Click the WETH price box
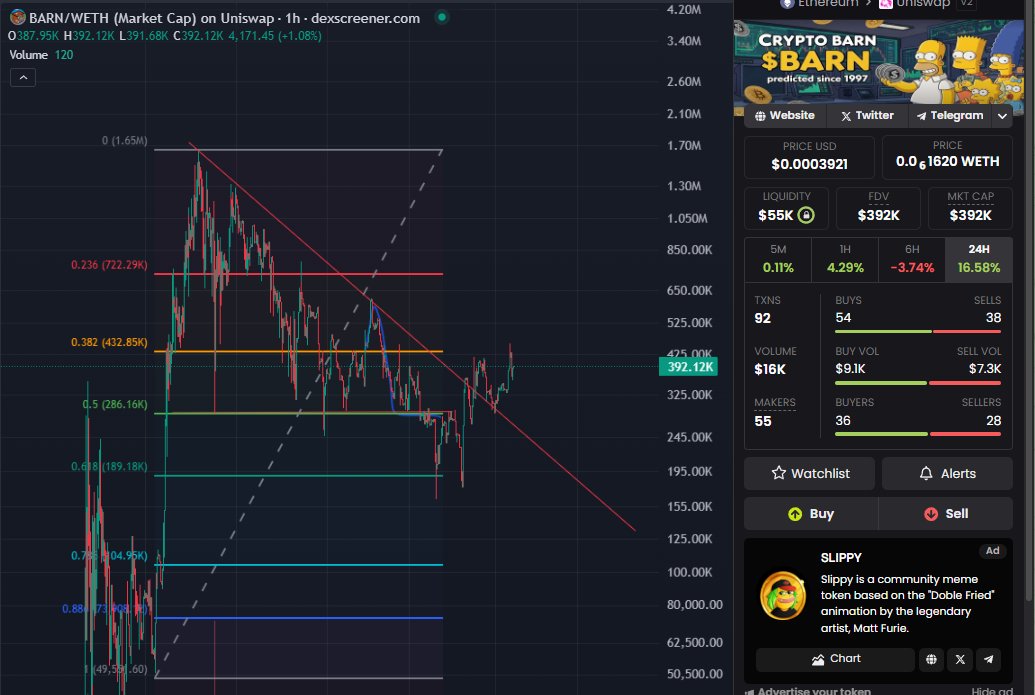The width and height of the screenshot is (1035, 695). (x=947, y=157)
